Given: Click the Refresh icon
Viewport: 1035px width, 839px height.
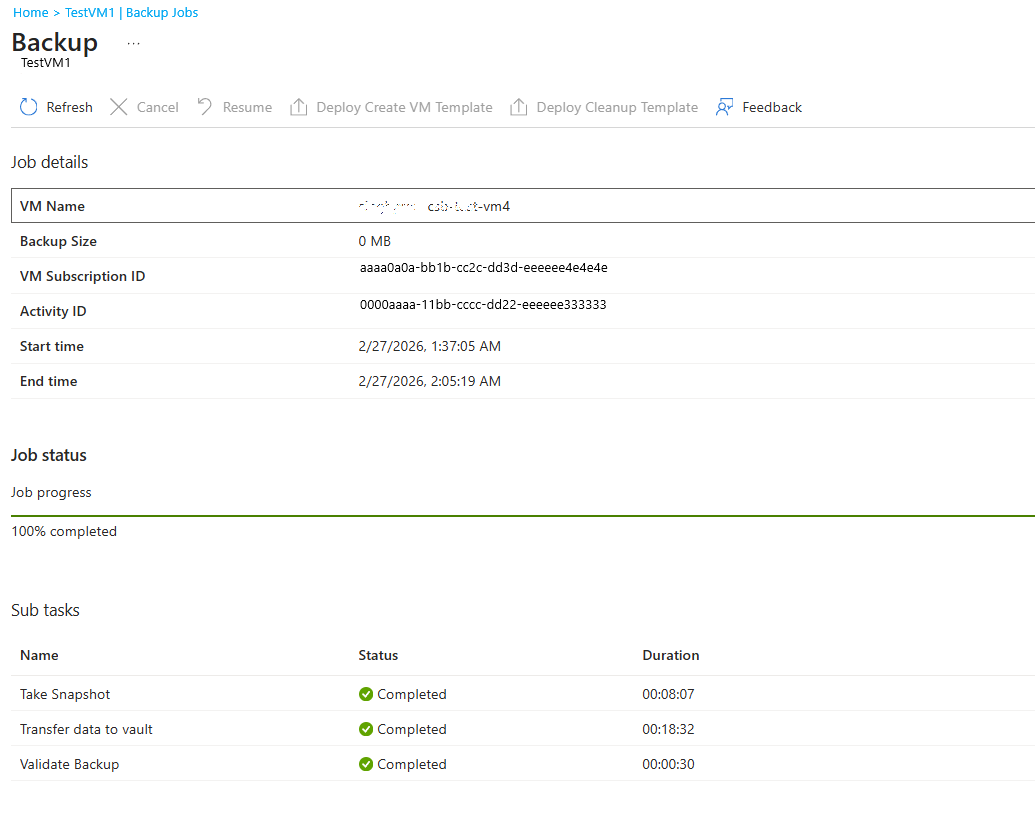Looking at the screenshot, I should [28, 106].
